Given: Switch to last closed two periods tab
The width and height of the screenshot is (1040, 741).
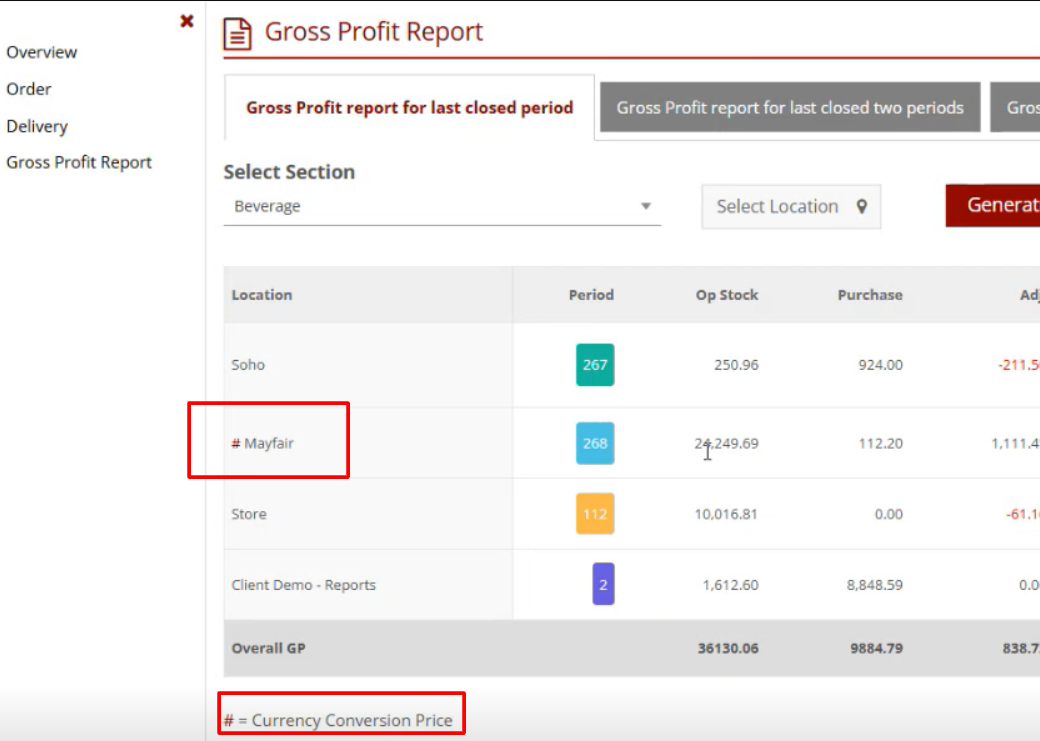Looking at the screenshot, I should 790,108.
